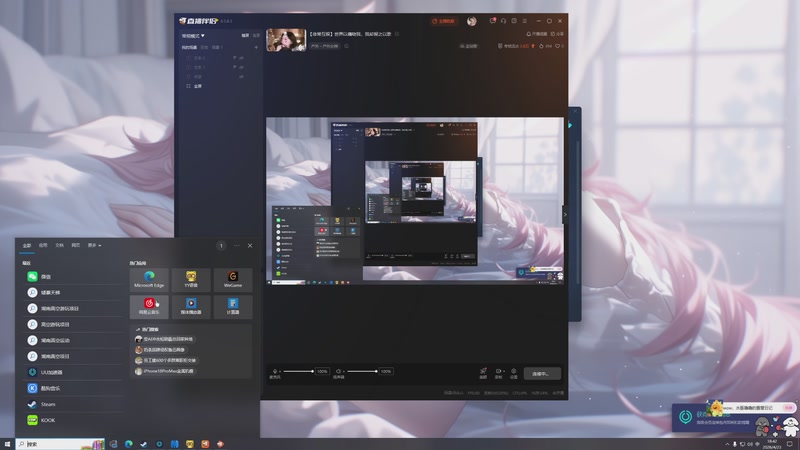Screen dimensions: 800x450
Task: Adjust the speaker volume slider
Action: point(362,371)
